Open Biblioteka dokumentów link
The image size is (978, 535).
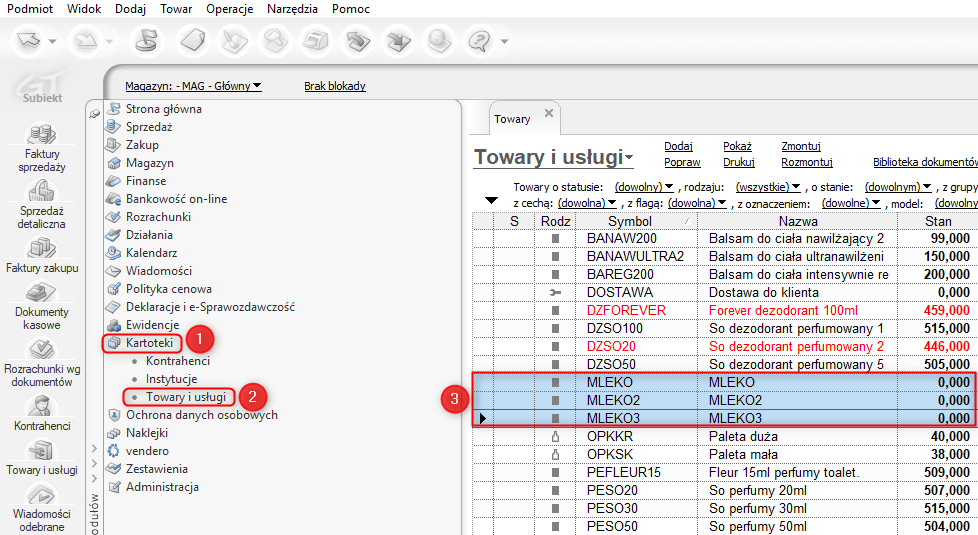click(926, 162)
